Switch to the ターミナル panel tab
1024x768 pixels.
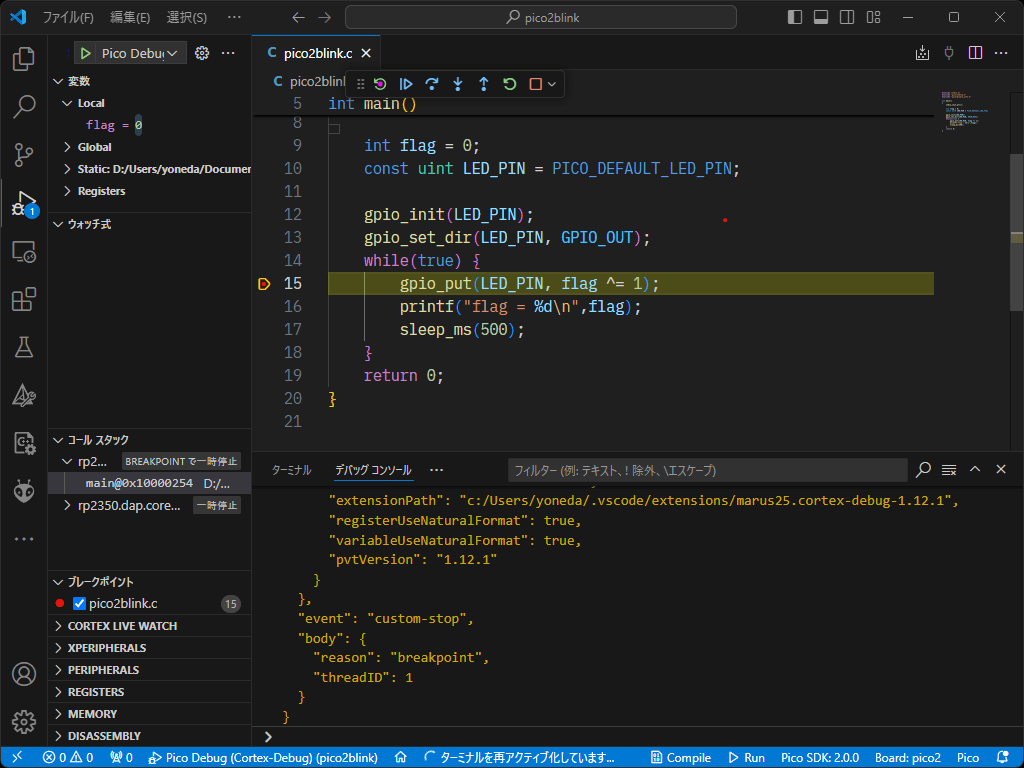click(x=291, y=470)
